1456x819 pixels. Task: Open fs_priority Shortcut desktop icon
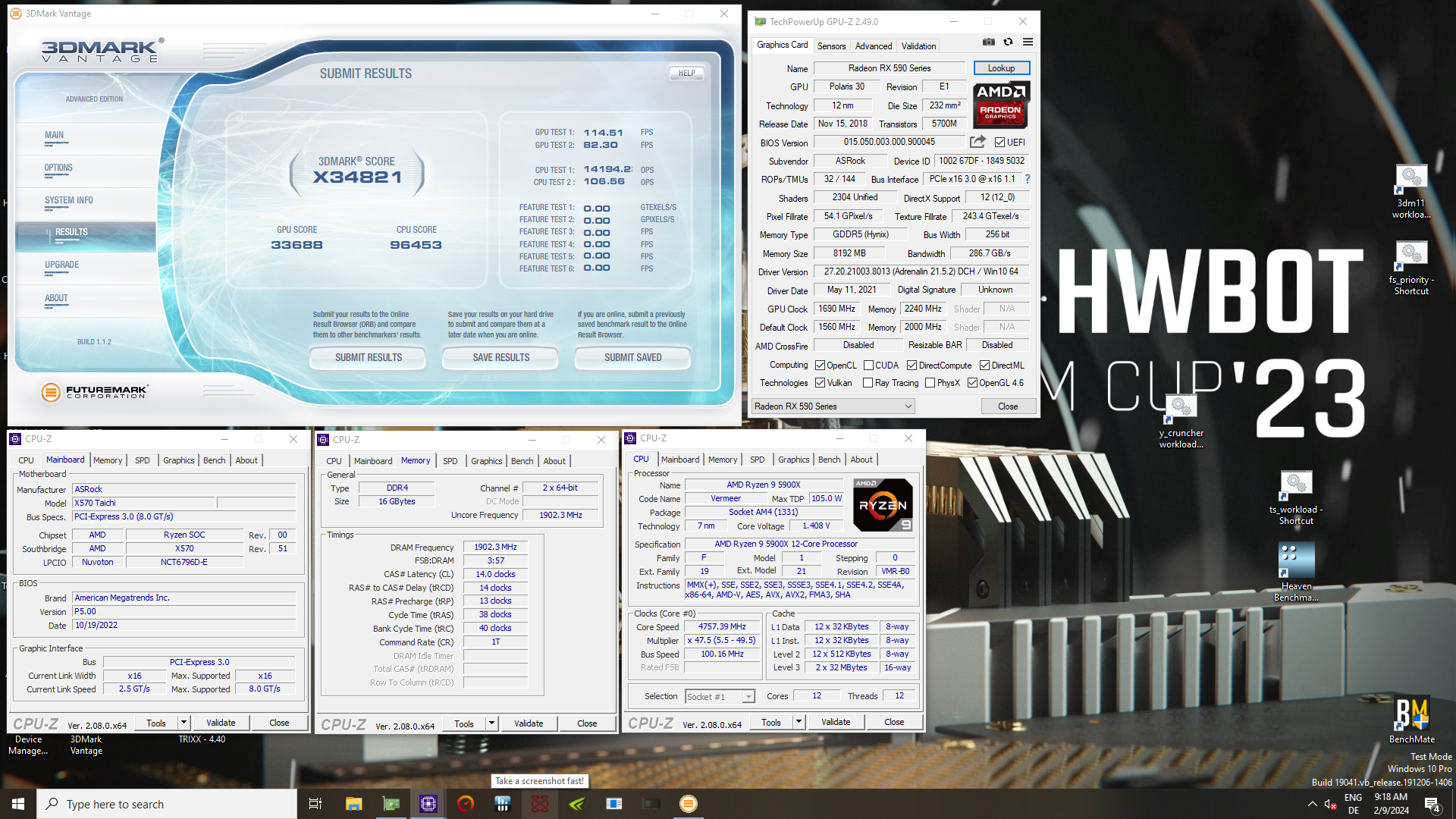1411,268
